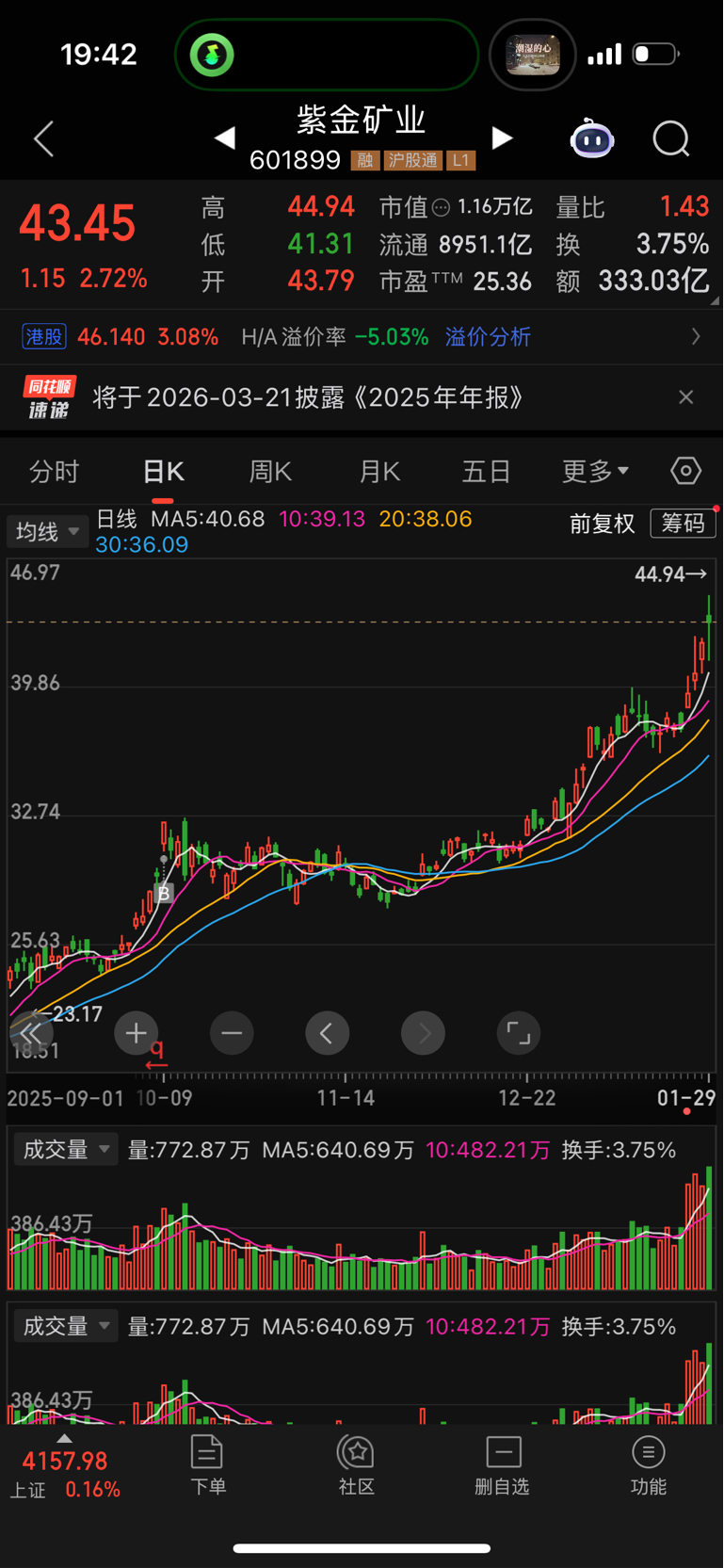Screen dimensions: 724x1568
Task: Tap the 市盈TTM value 25.36
Action: pyautogui.click(x=503, y=281)
